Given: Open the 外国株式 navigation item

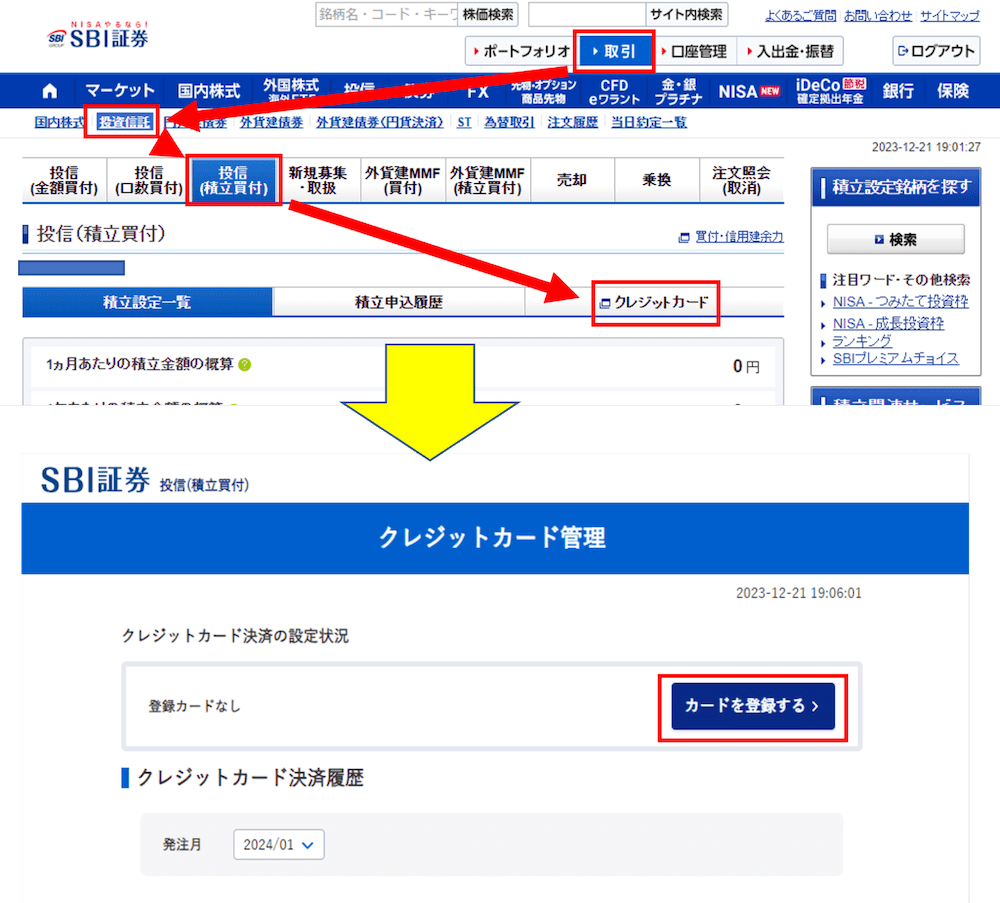Looking at the screenshot, I should click(291, 90).
